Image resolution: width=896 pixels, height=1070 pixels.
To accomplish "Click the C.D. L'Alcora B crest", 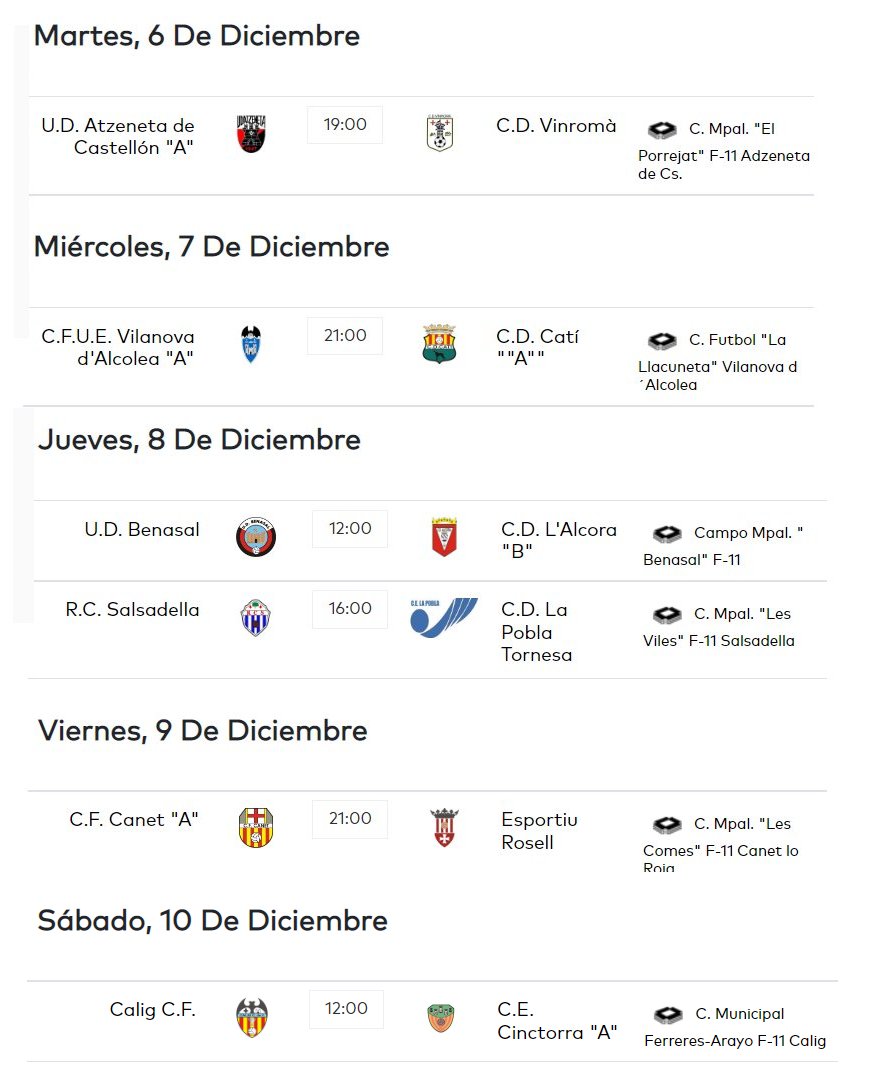I will pyautogui.click(x=444, y=537).
